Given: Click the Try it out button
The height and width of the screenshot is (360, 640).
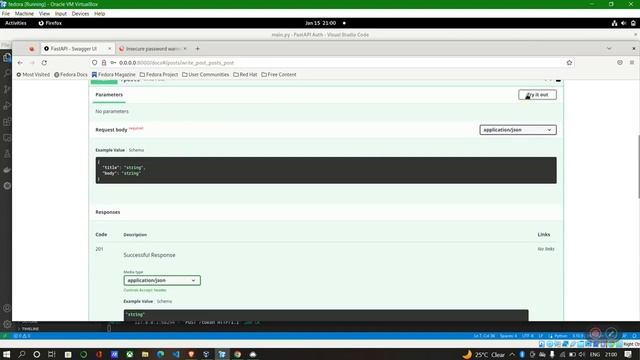Looking at the screenshot, I should tap(537, 95).
